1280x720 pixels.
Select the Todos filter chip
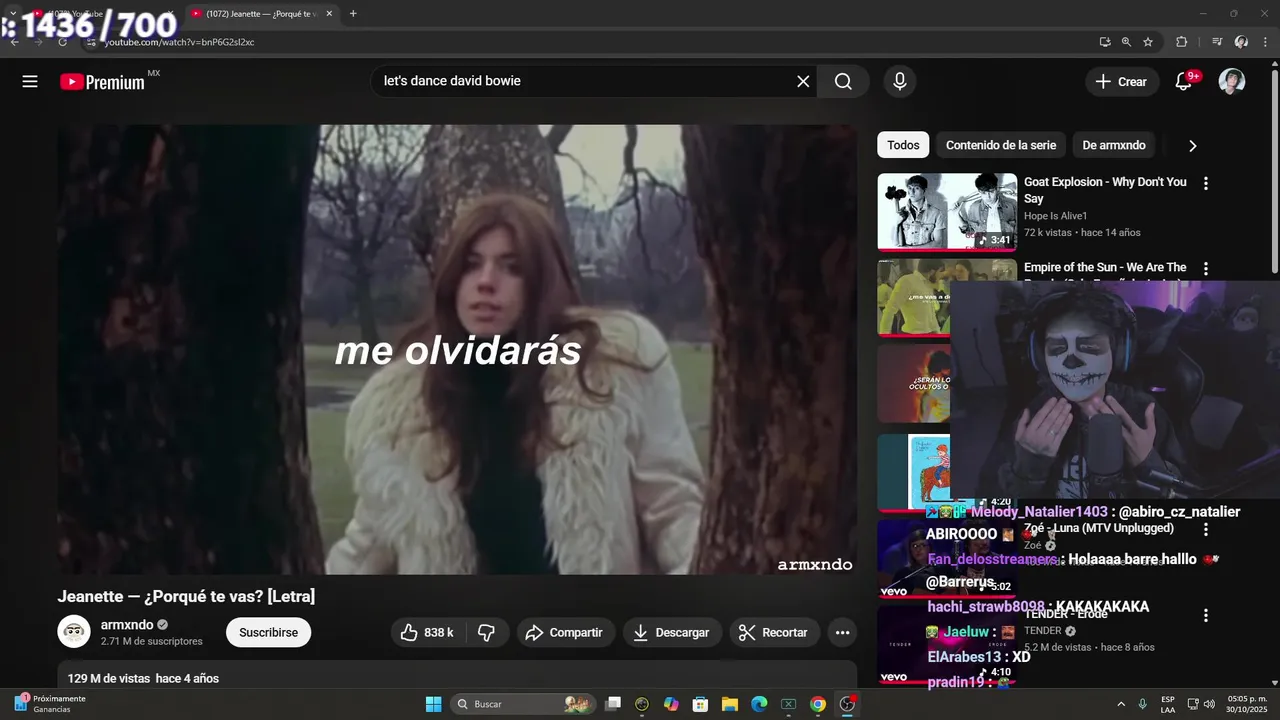click(x=903, y=145)
